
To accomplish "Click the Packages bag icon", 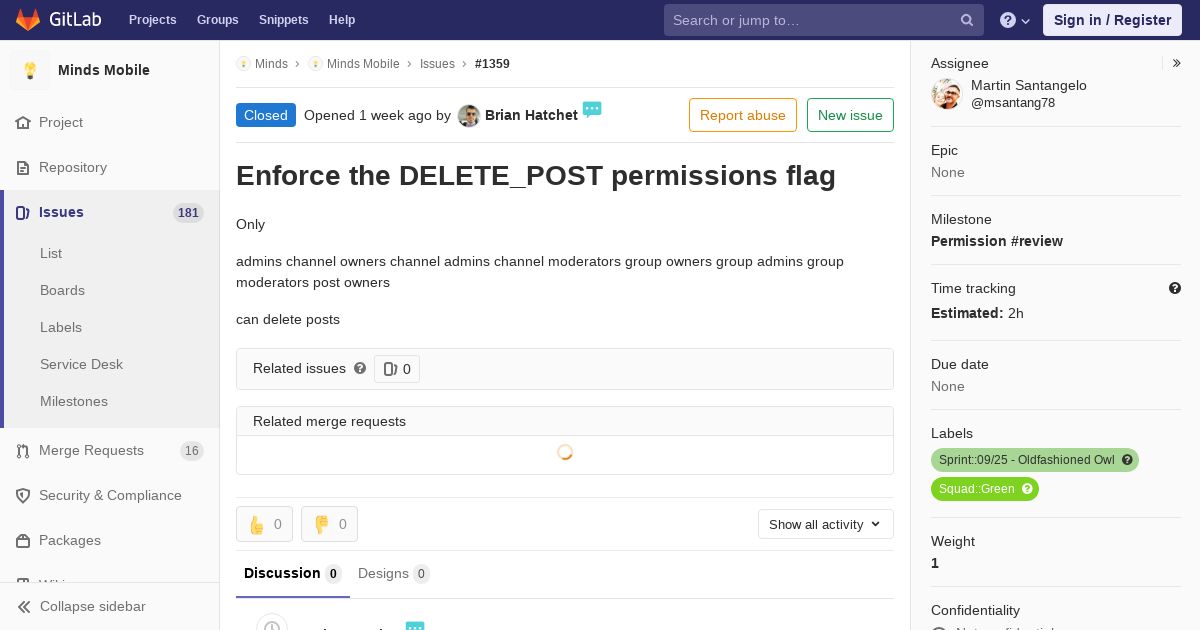I will coord(23,541).
